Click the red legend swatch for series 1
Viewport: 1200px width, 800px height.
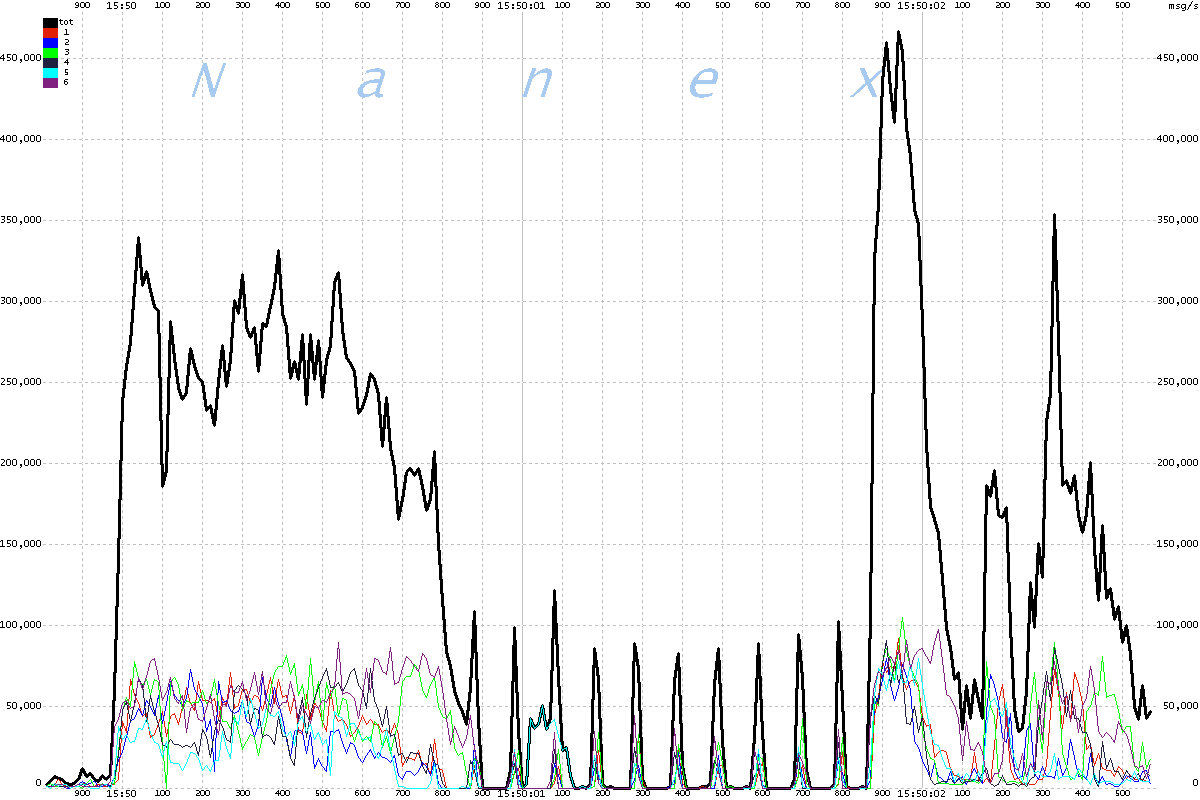point(50,32)
